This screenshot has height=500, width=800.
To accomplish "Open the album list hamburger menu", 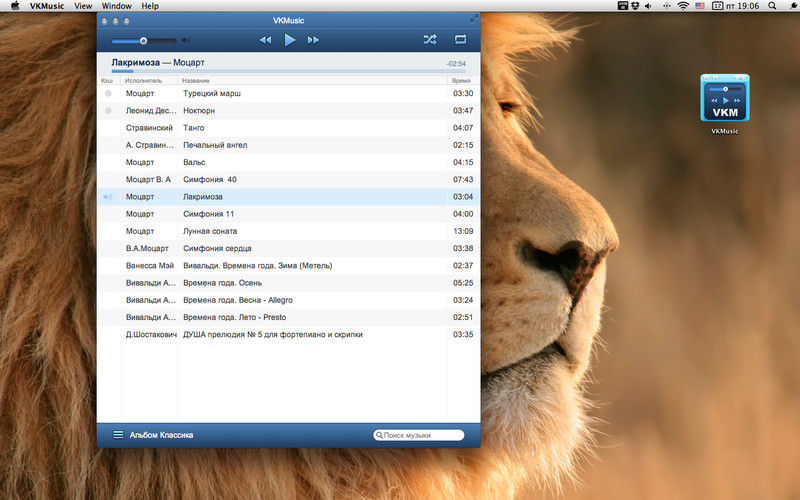I will (118, 435).
